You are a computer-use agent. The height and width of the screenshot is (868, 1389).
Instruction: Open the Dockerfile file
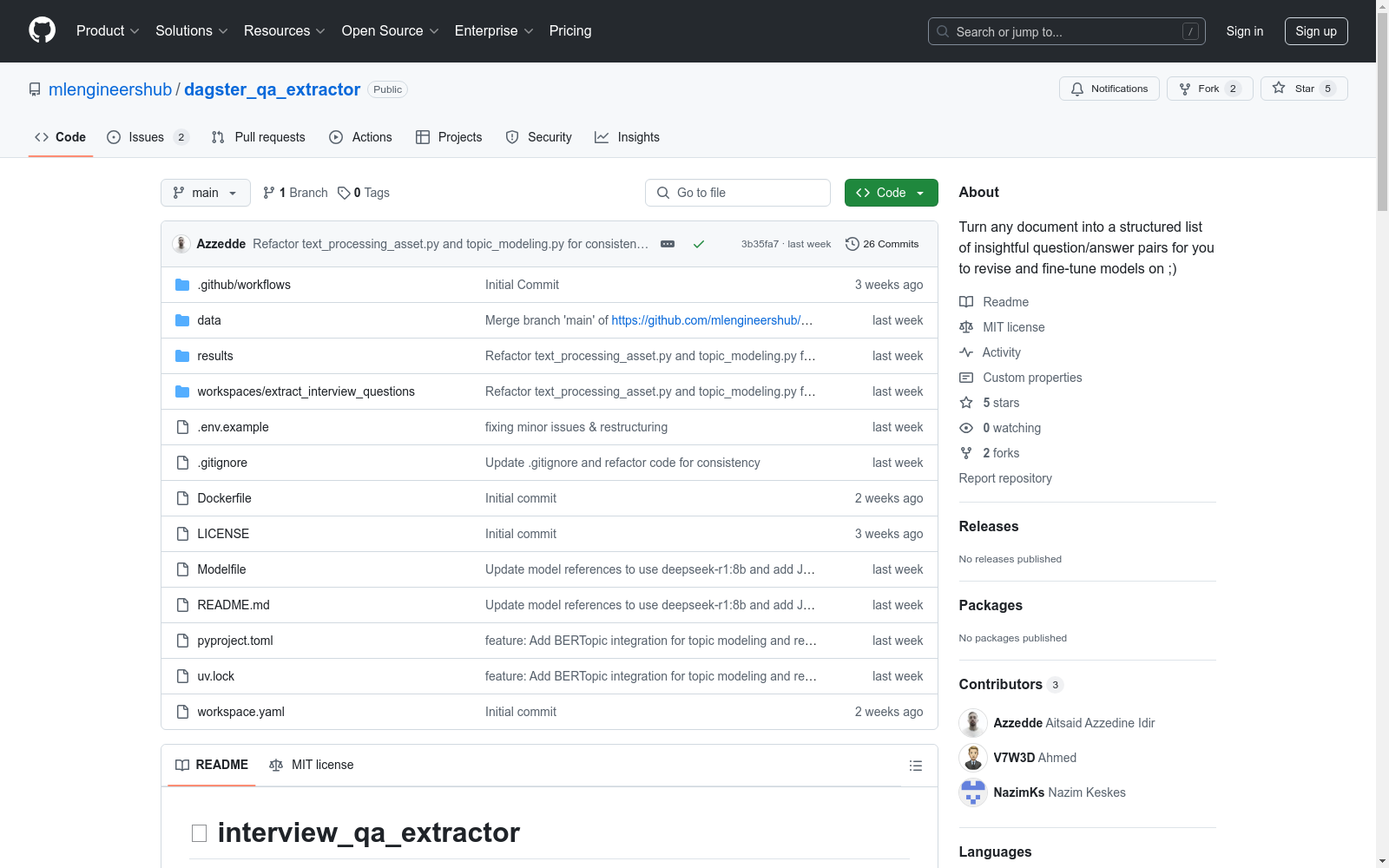224,498
